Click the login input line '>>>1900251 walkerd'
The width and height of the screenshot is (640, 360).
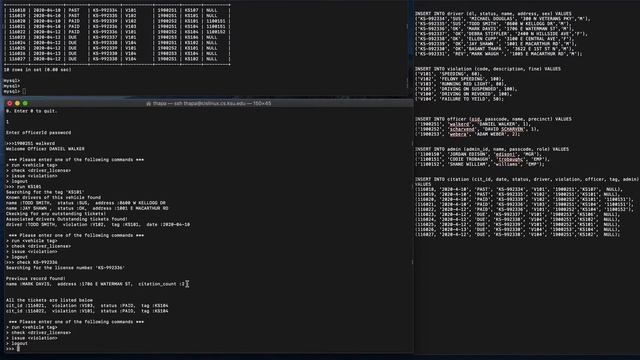[30, 144]
